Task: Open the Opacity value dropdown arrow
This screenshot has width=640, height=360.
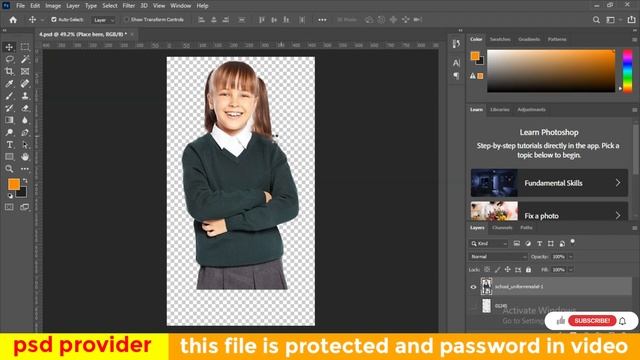Action: 571,257
